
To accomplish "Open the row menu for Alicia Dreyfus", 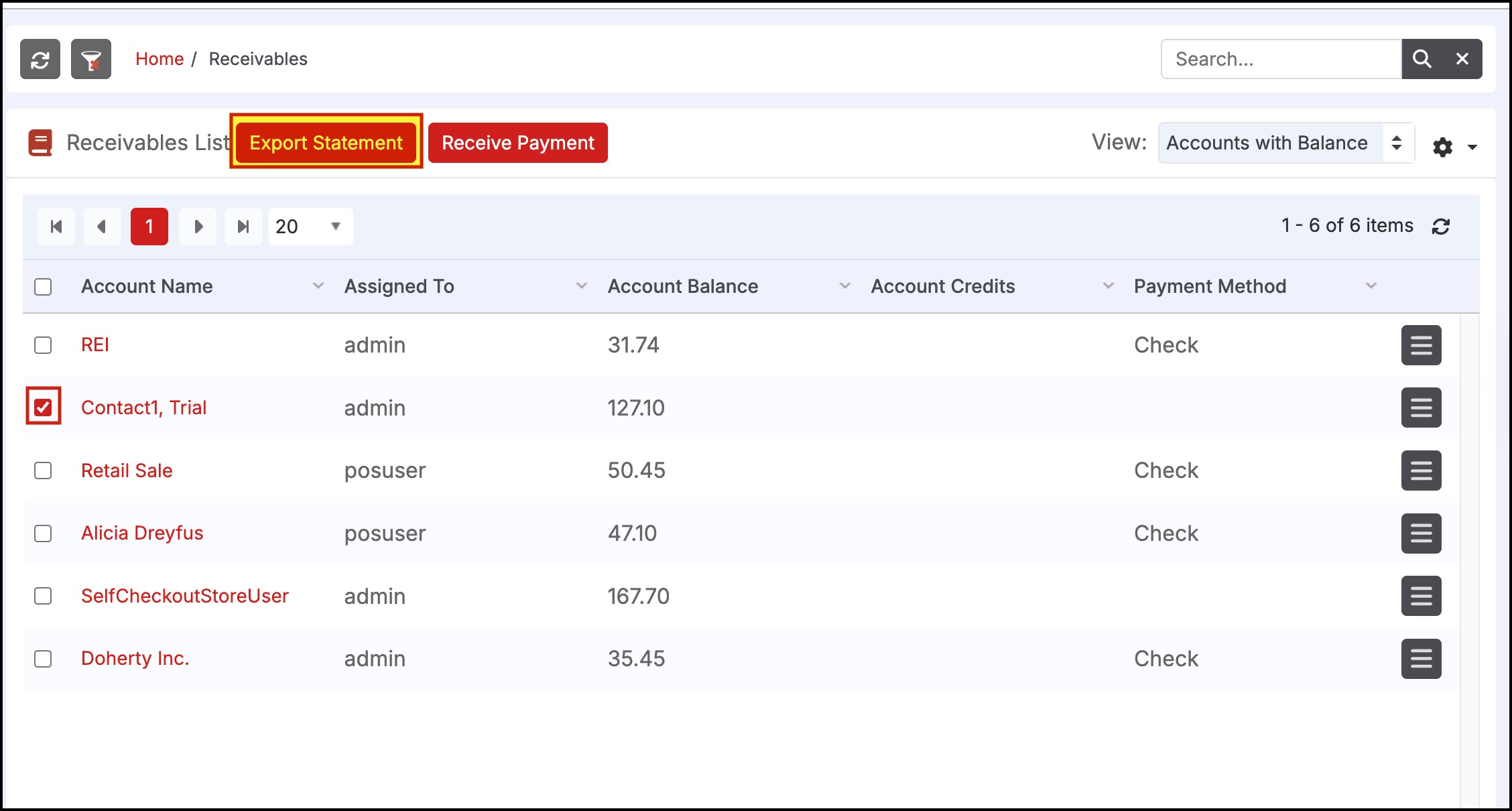I will (1421, 534).
